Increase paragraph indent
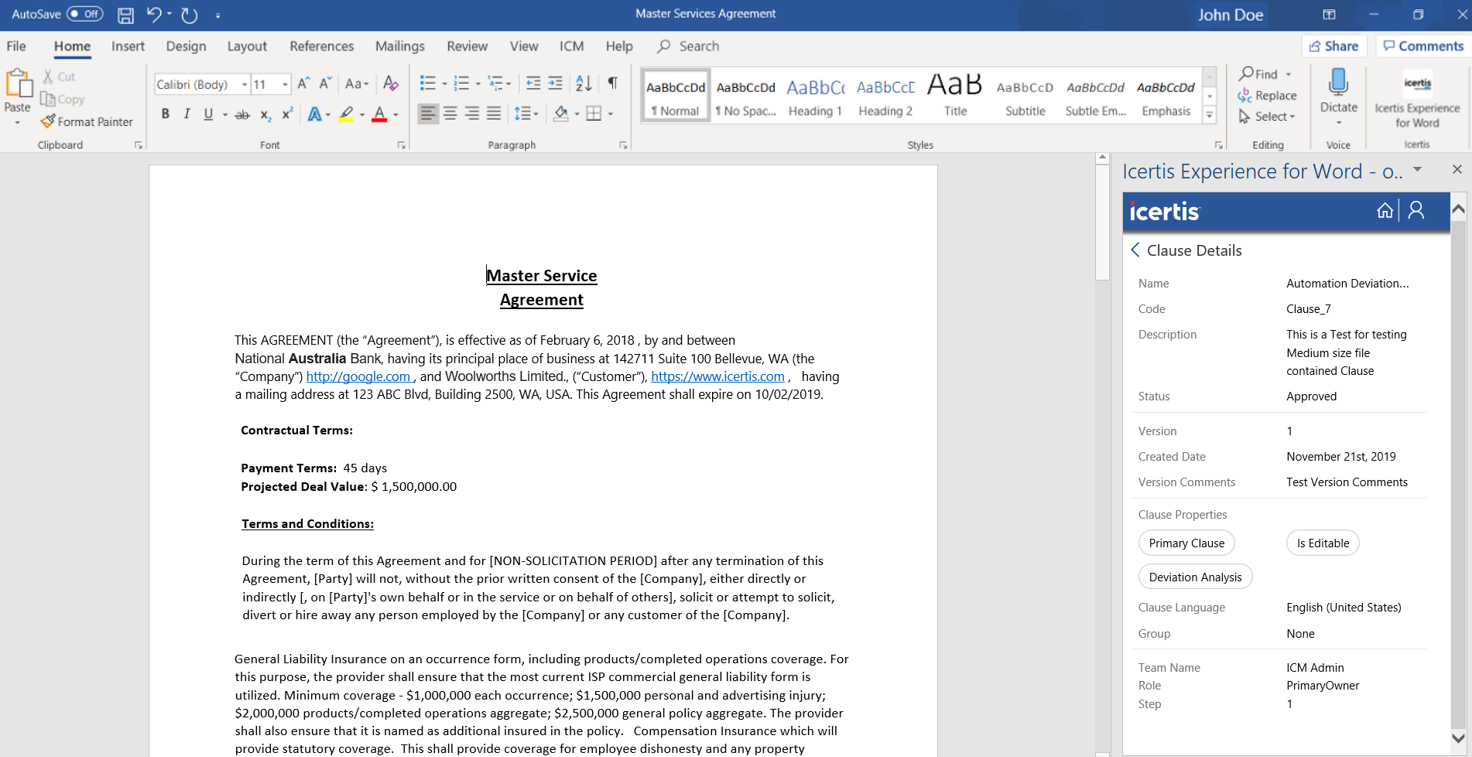 556,84
